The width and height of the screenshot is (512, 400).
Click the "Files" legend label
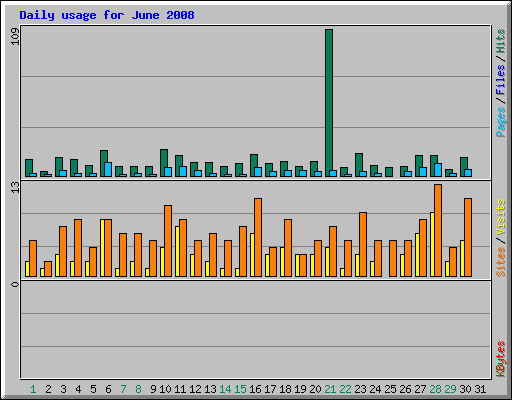500,80
